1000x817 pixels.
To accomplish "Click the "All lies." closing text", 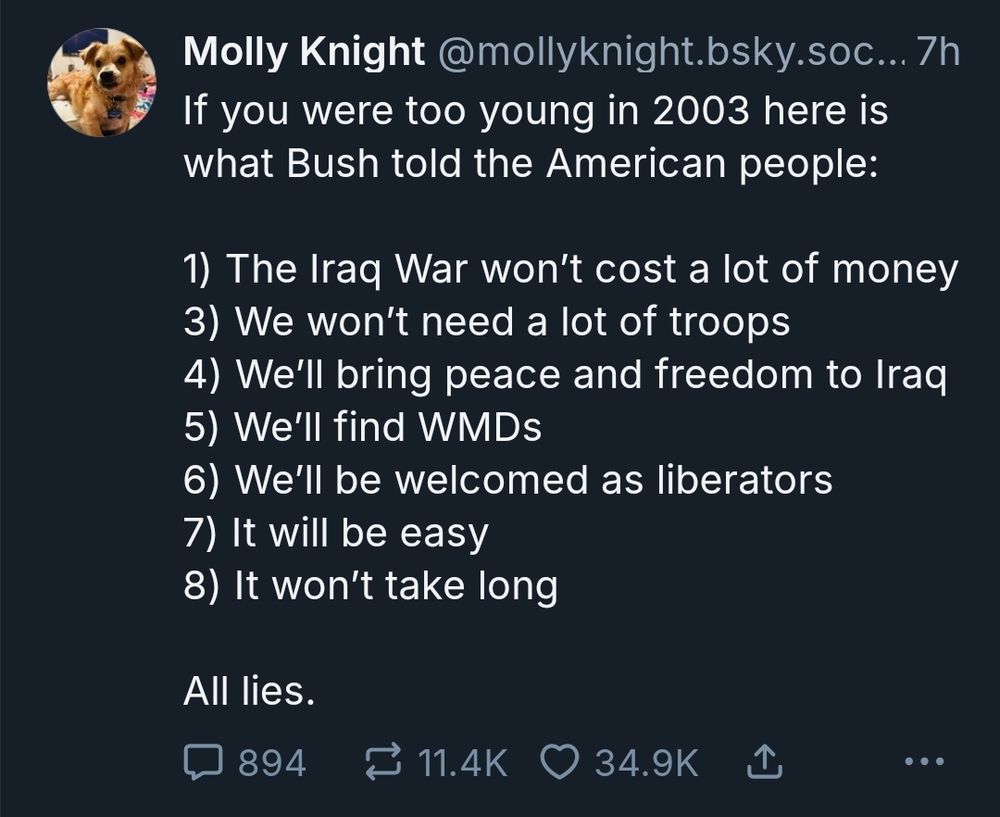I will pyautogui.click(x=248, y=690).
